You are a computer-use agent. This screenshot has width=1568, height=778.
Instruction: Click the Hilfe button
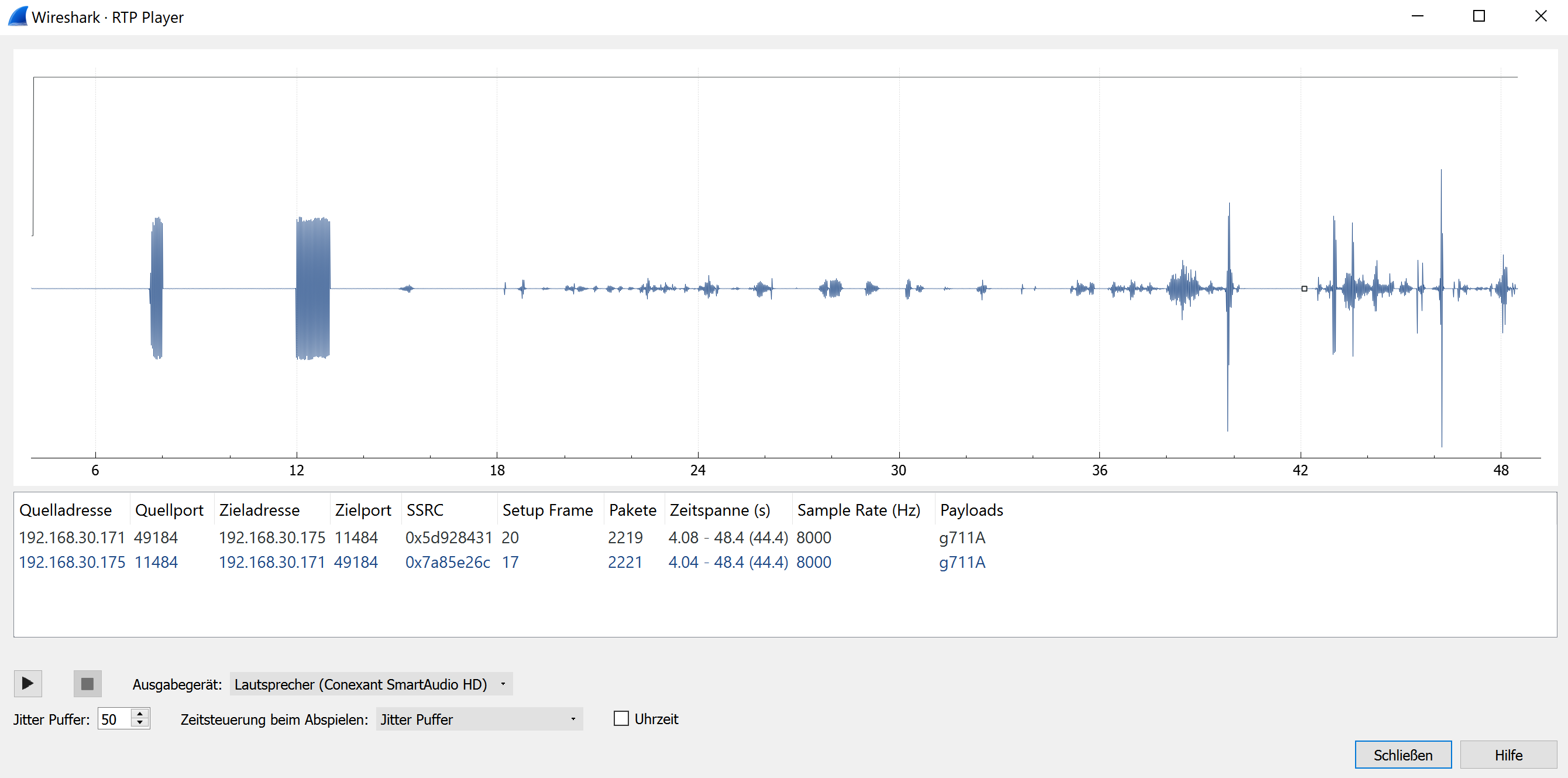tap(1508, 755)
